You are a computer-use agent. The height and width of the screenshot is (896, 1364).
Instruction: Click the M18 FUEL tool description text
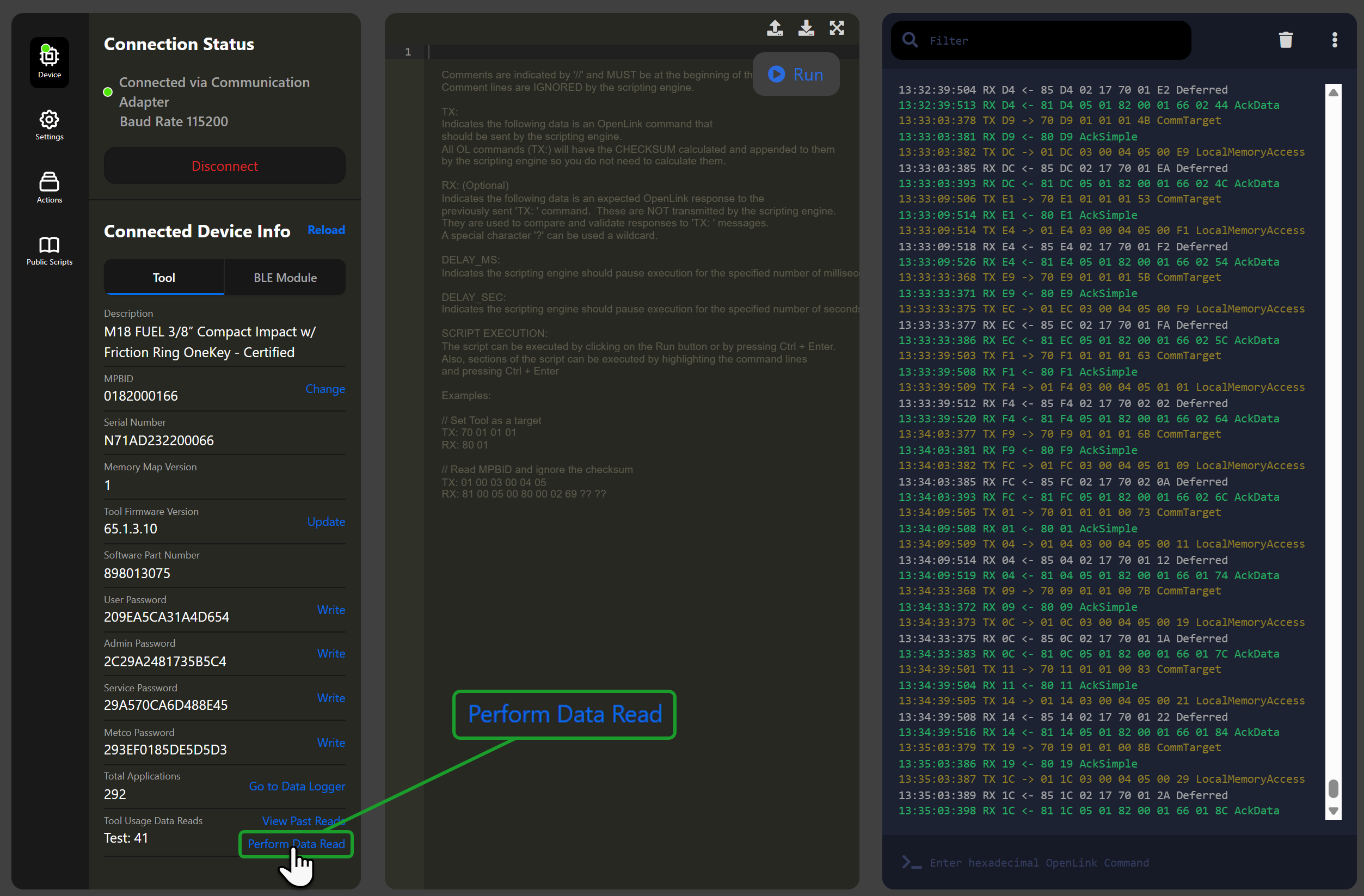coord(210,342)
